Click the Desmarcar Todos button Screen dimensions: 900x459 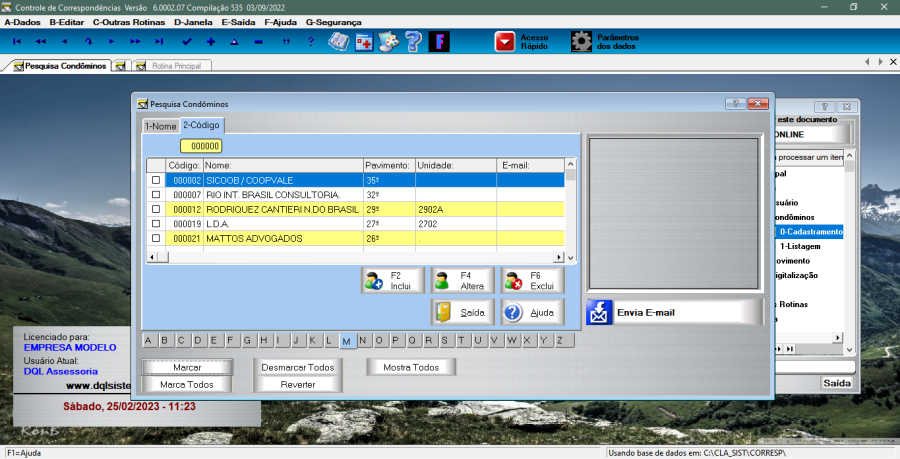point(298,367)
